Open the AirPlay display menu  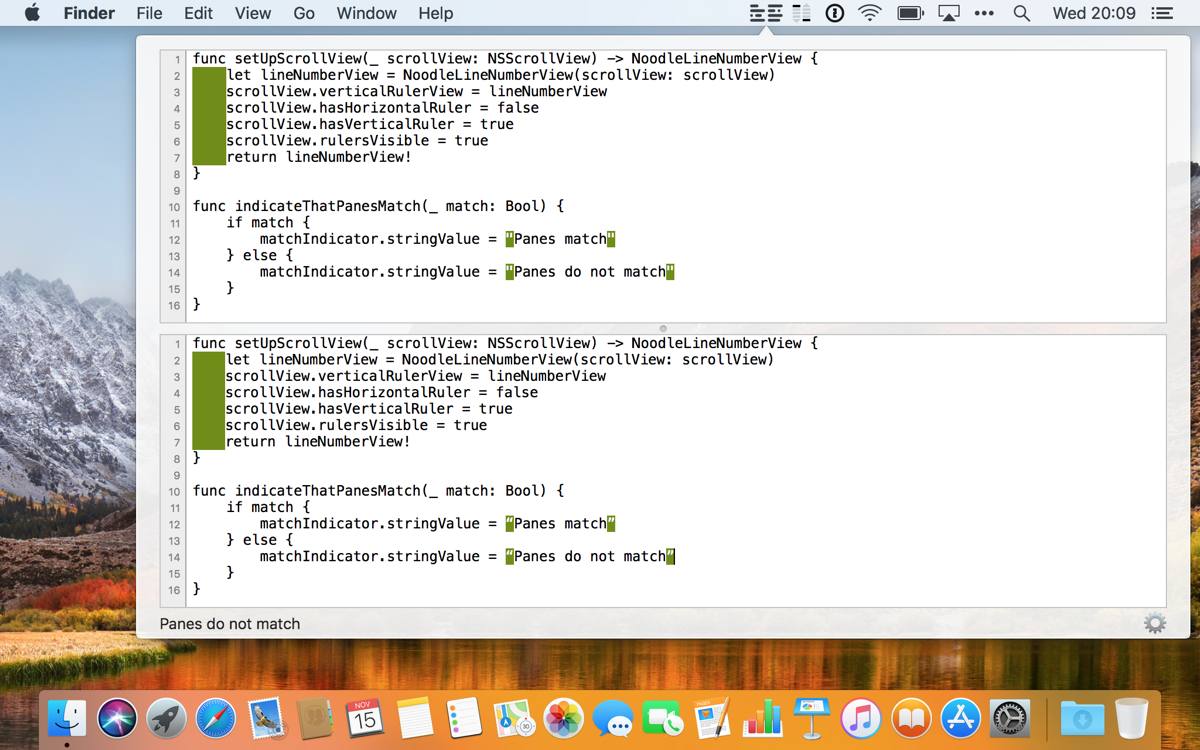pyautogui.click(x=948, y=13)
